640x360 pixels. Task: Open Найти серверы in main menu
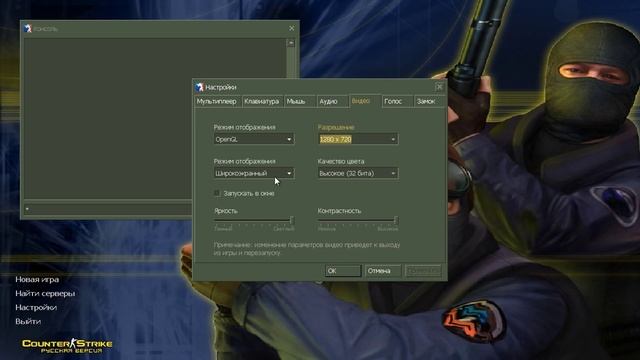pos(45,293)
